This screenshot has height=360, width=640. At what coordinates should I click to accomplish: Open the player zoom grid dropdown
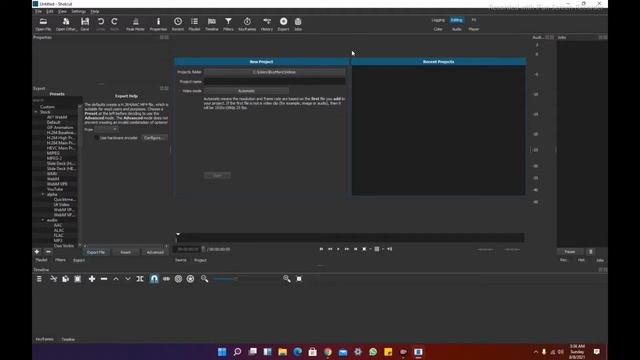coord(378,249)
